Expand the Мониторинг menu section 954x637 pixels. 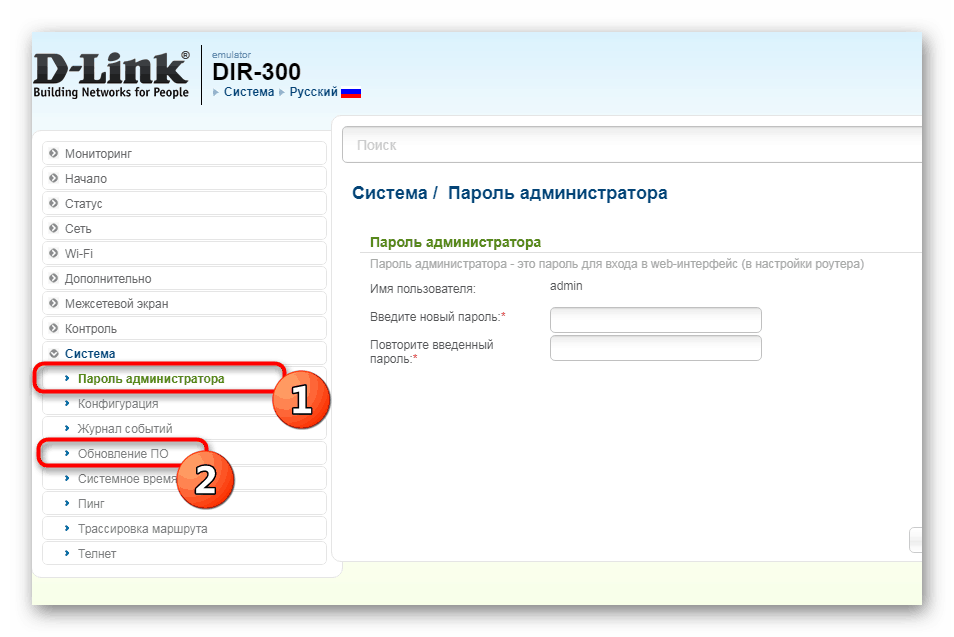tap(184, 153)
